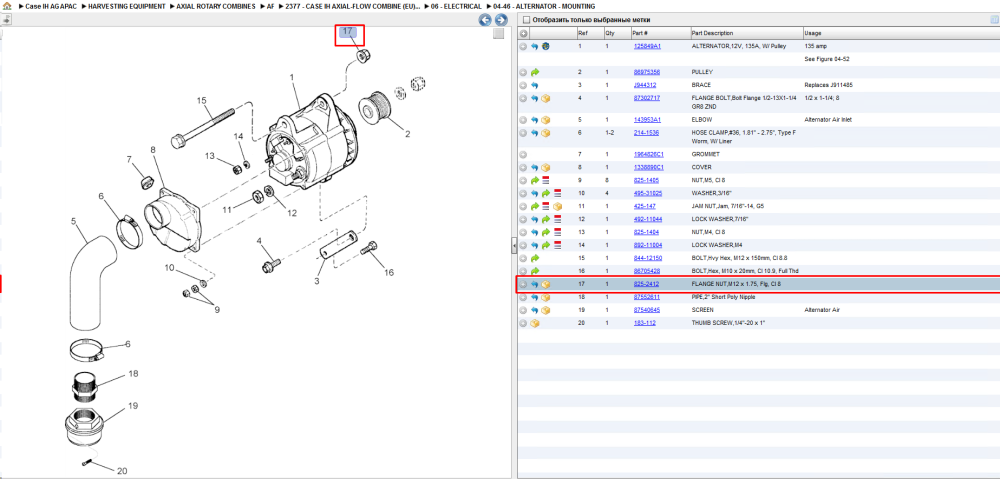This screenshot has height=479, width=1000.
Task: Click the package box icon in THUMB SCREW row
Action: coord(534,323)
